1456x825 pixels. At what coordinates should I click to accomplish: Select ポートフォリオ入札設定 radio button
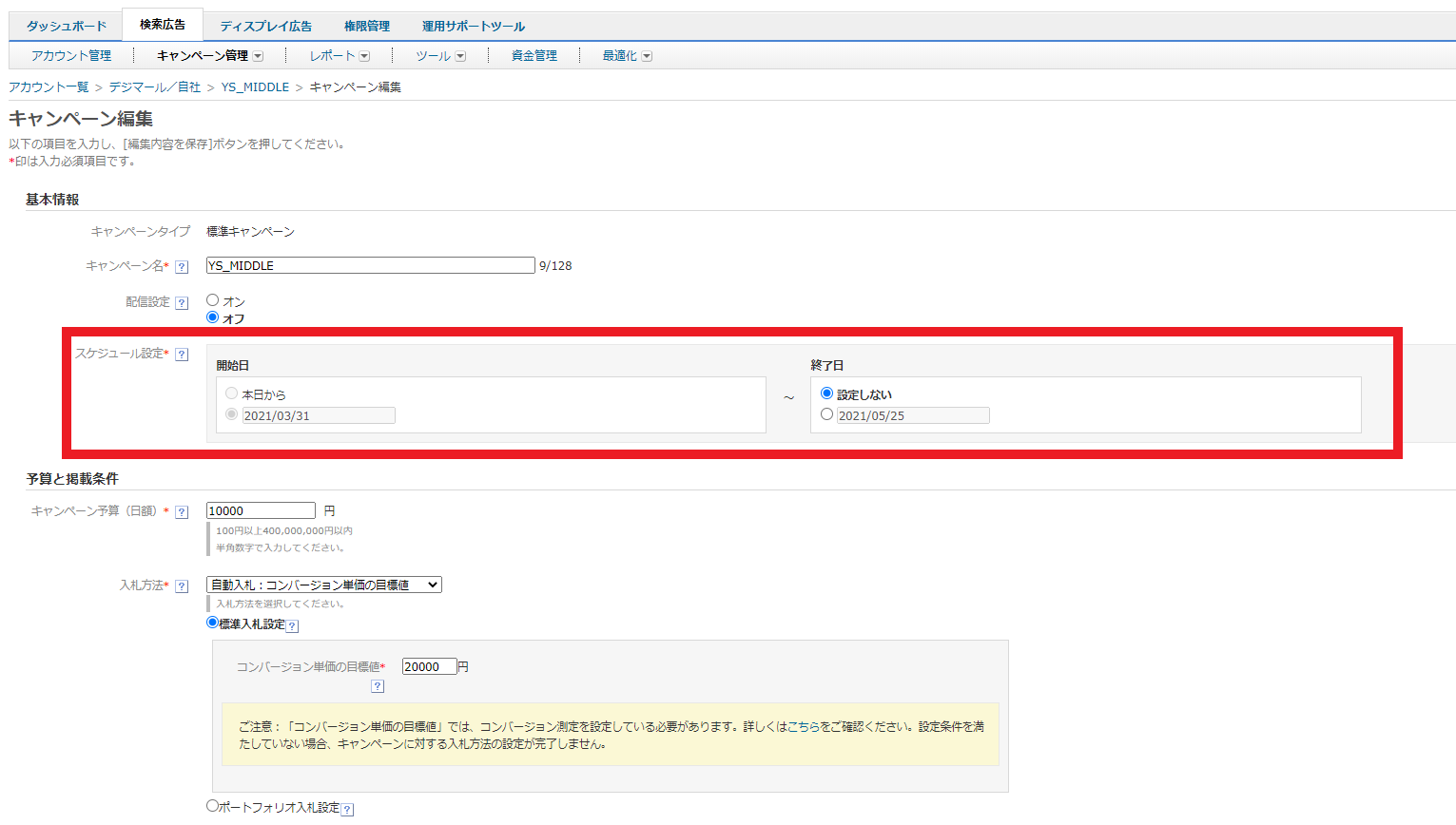[212, 805]
